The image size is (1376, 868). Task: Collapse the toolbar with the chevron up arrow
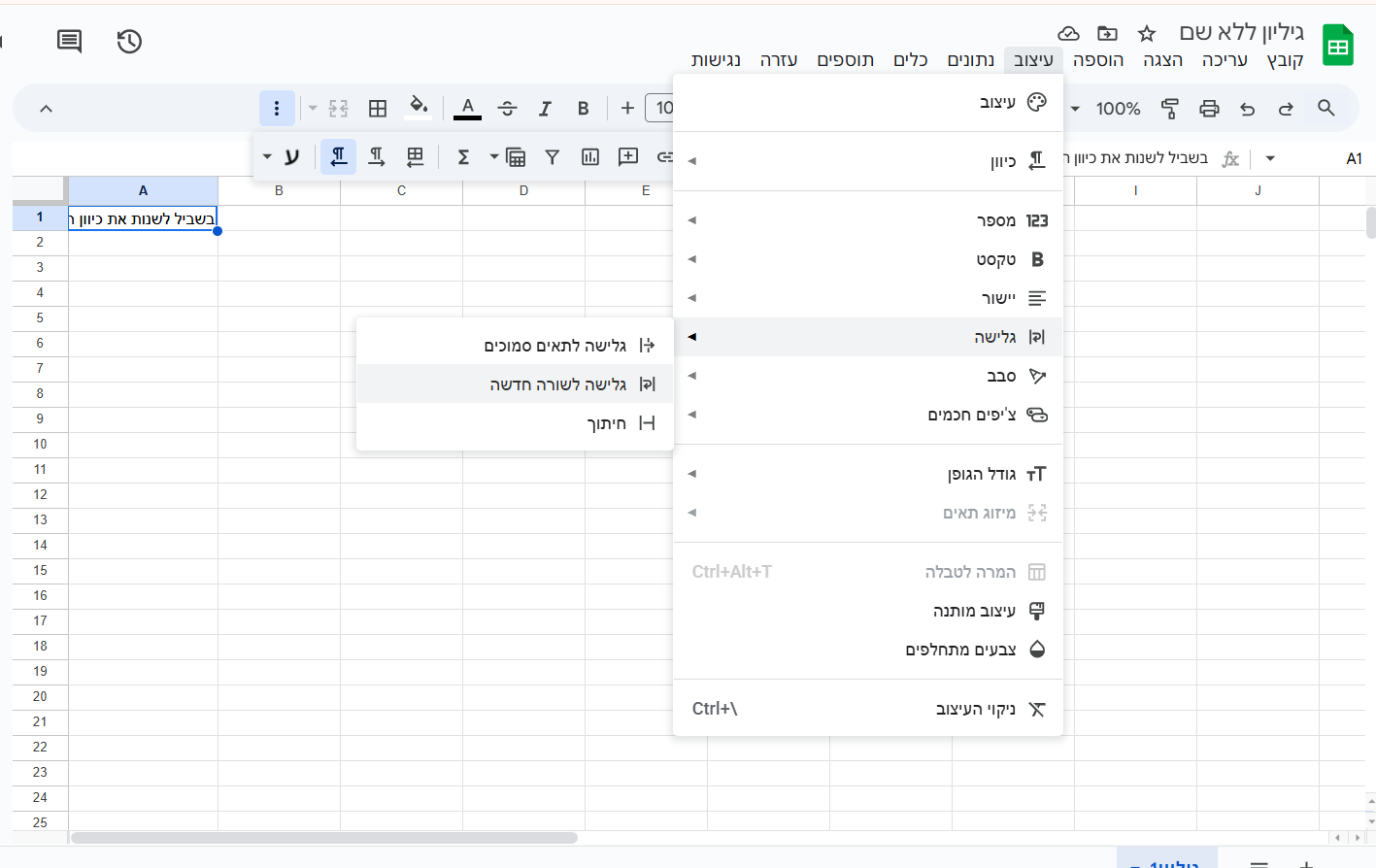[46, 109]
